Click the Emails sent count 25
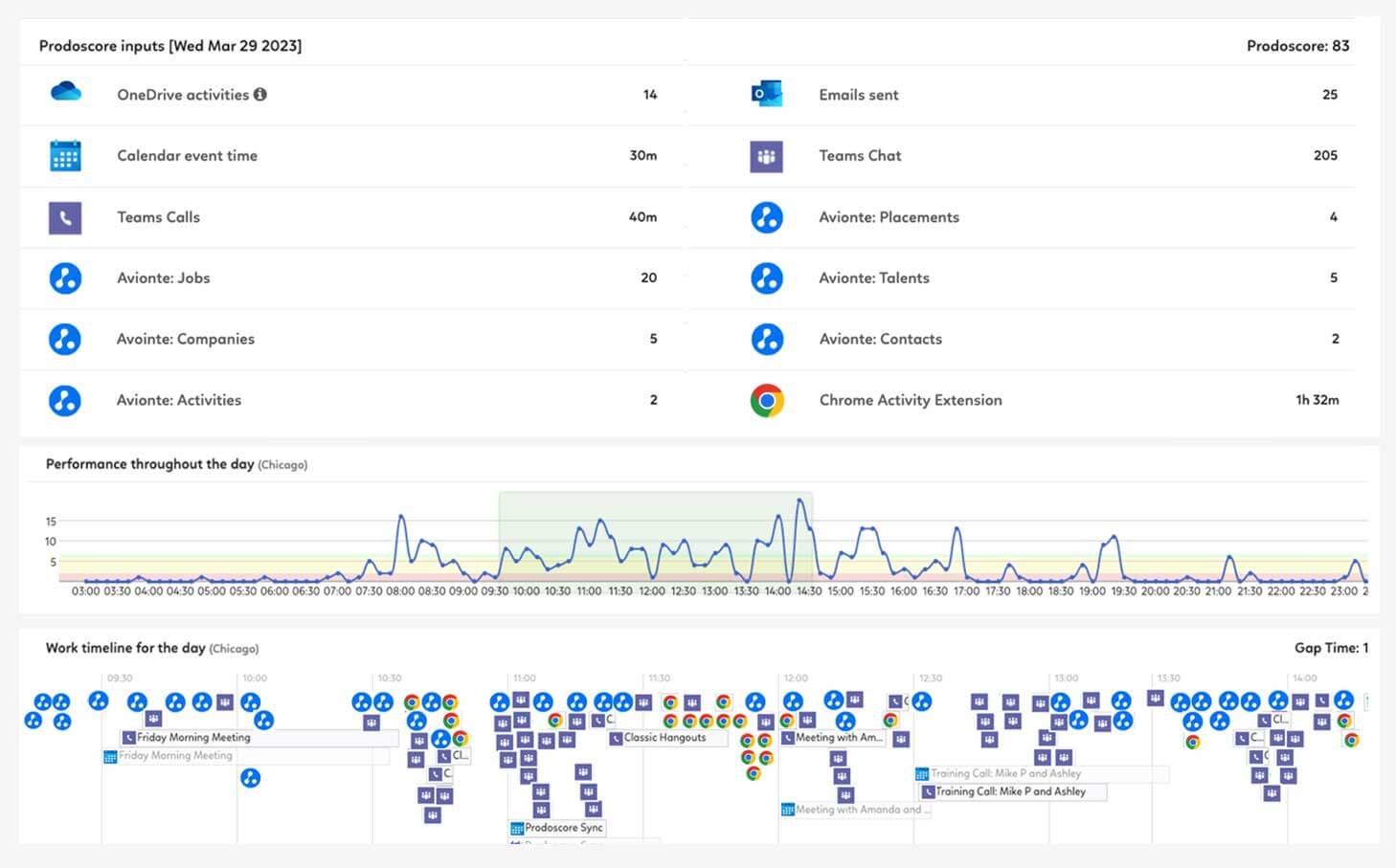 (x=1330, y=95)
